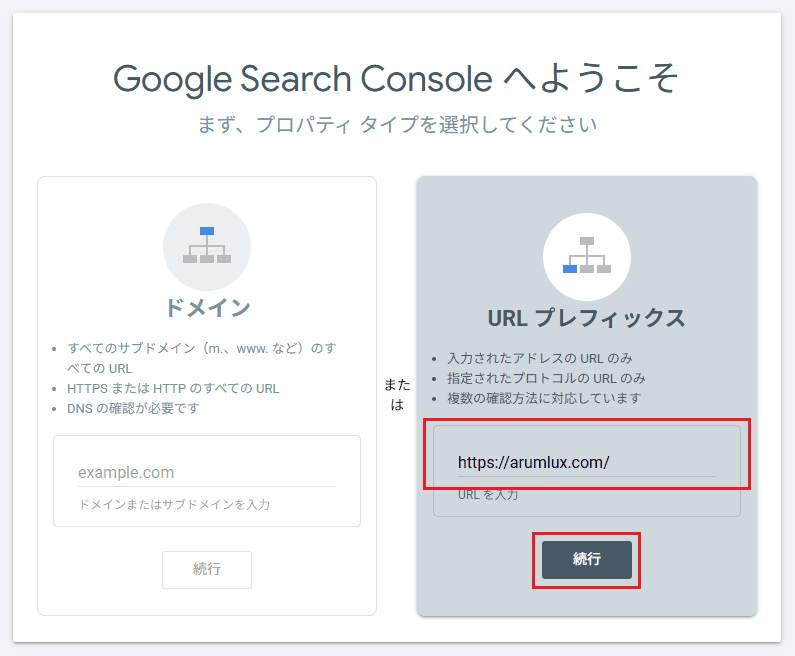Image resolution: width=795 pixels, height=656 pixels.
Task: Click the 'DNS の確認が必要です' bullet
Action: pos(133,408)
